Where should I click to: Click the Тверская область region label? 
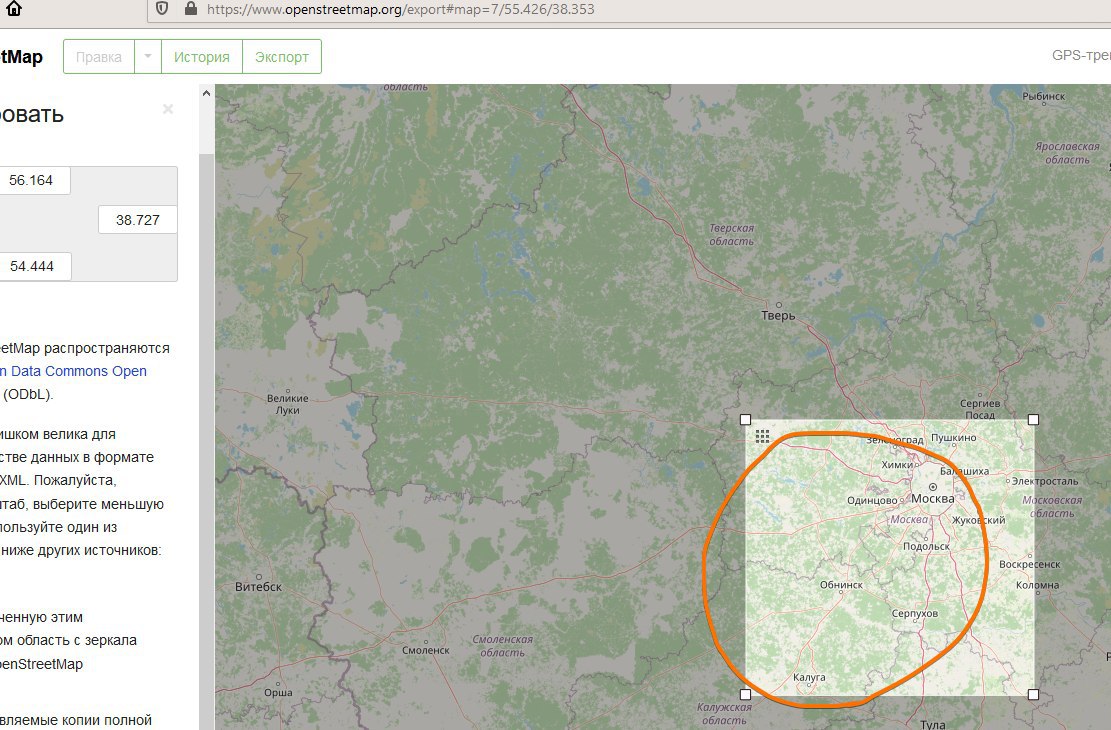click(x=732, y=235)
